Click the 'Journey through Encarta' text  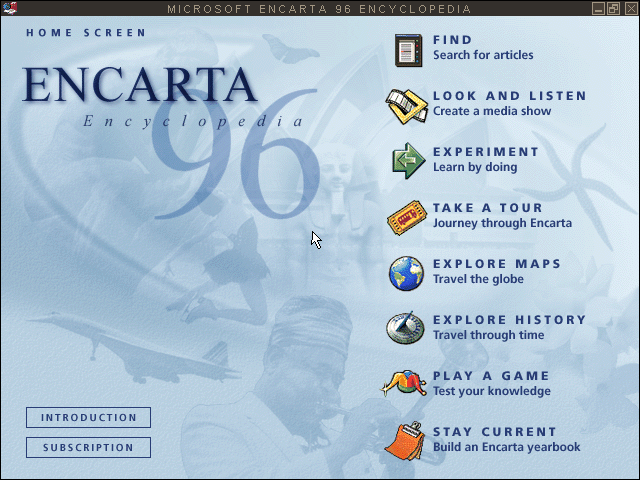[502, 223]
